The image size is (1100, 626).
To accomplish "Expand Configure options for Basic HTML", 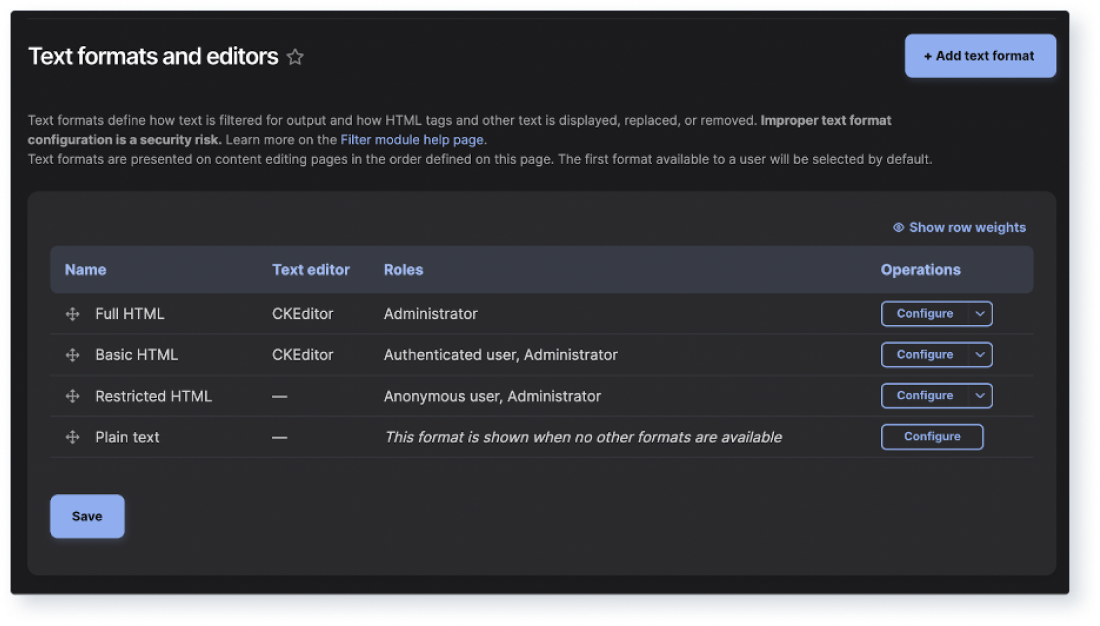I will point(978,354).
